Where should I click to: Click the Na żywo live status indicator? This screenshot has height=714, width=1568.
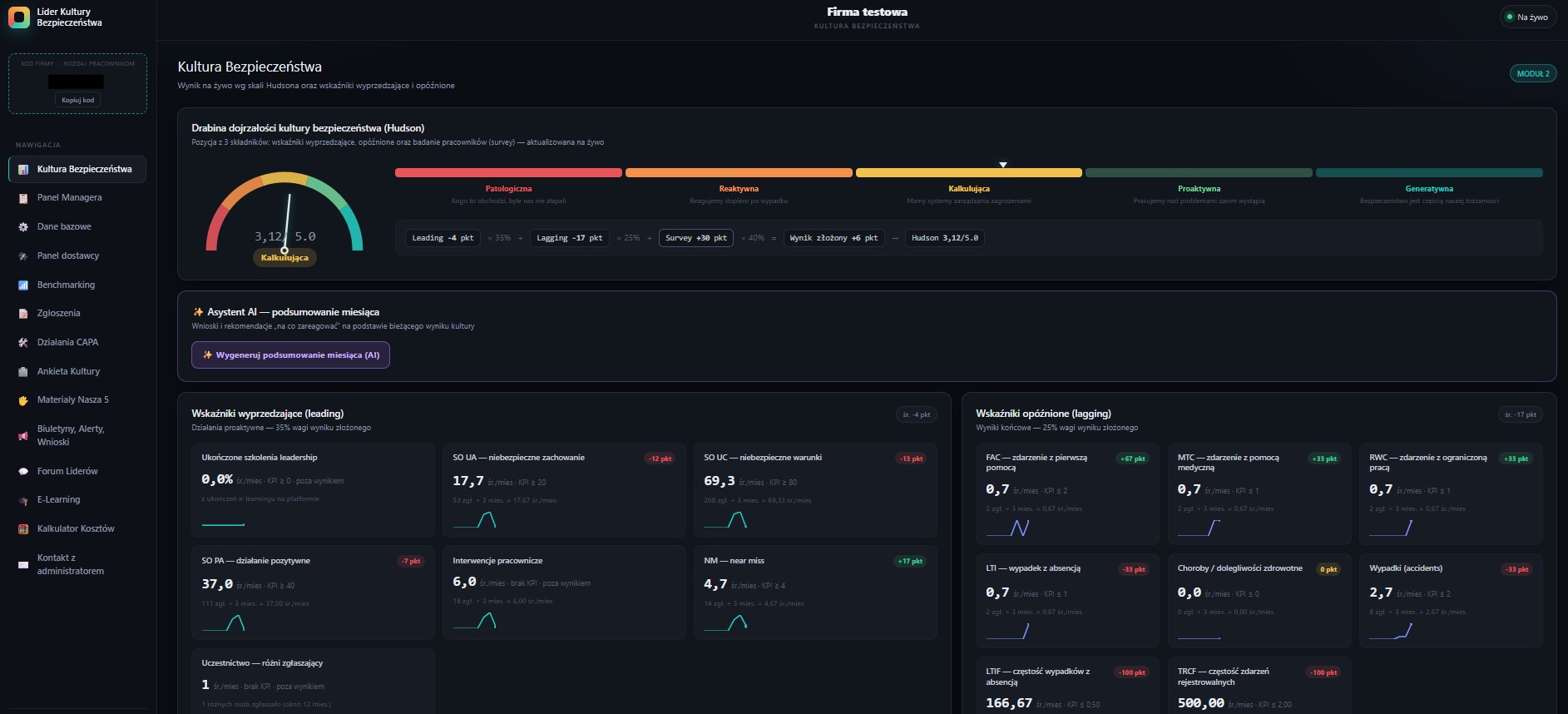(x=1527, y=17)
